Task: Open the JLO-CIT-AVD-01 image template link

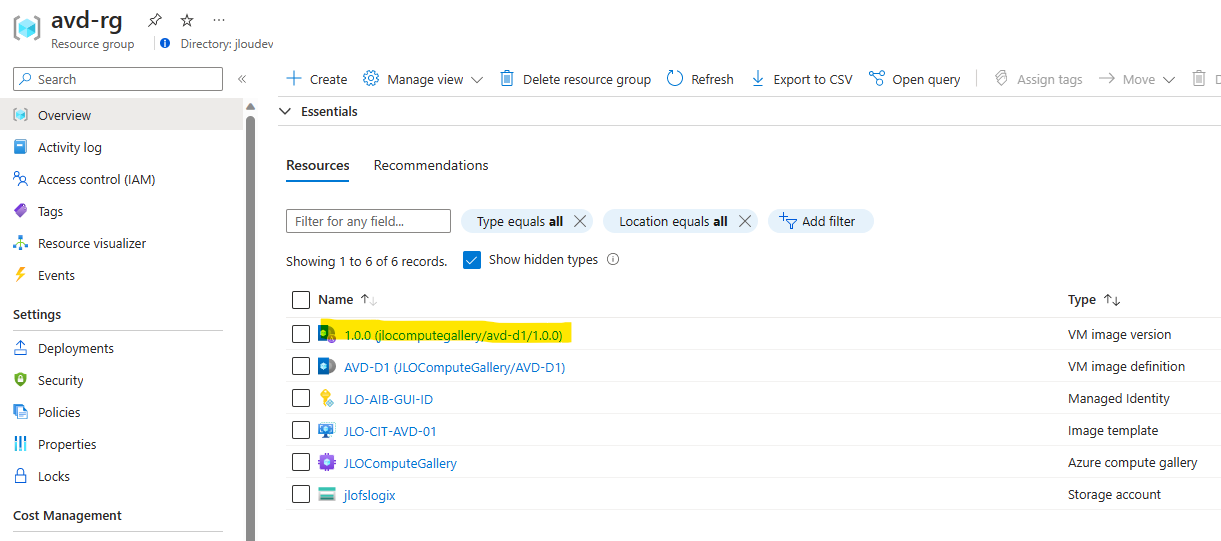Action: [x=390, y=431]
